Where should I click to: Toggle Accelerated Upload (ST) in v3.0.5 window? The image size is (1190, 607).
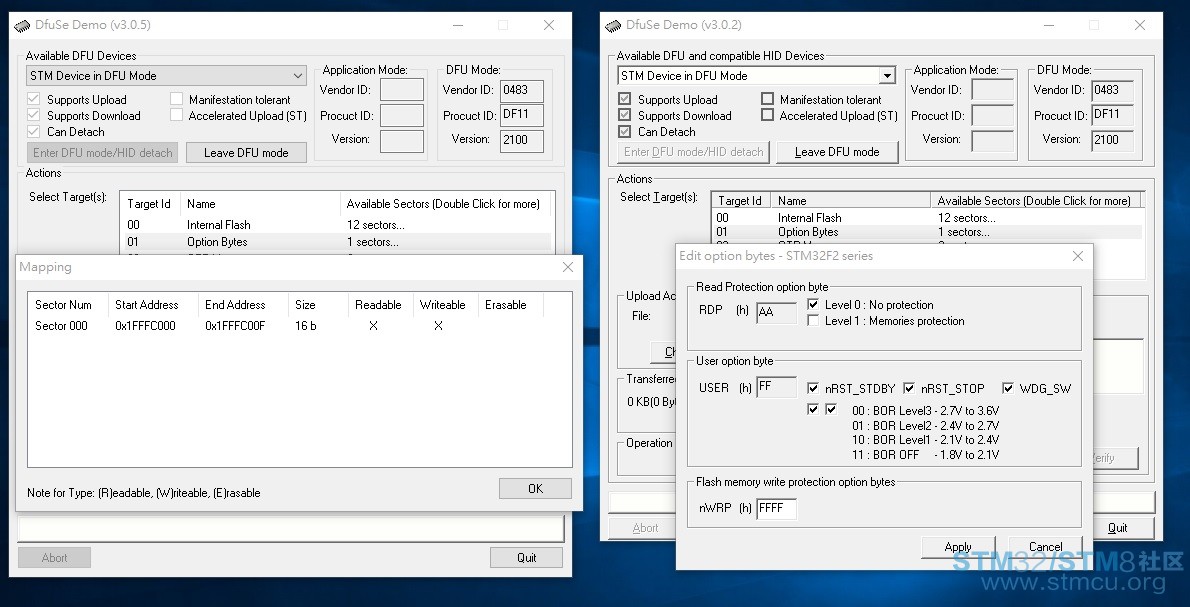(x=177, y=115)
